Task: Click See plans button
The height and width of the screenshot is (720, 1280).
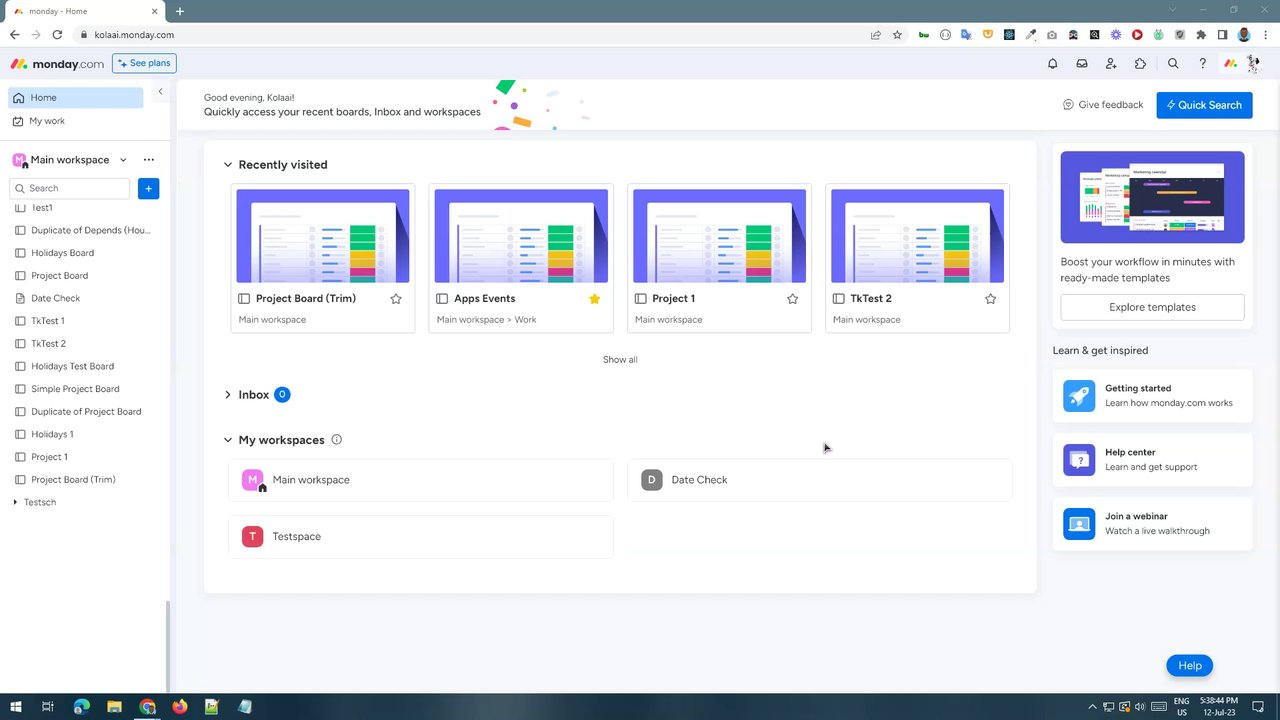Action: pyautogui.click(x=144, y=63)
